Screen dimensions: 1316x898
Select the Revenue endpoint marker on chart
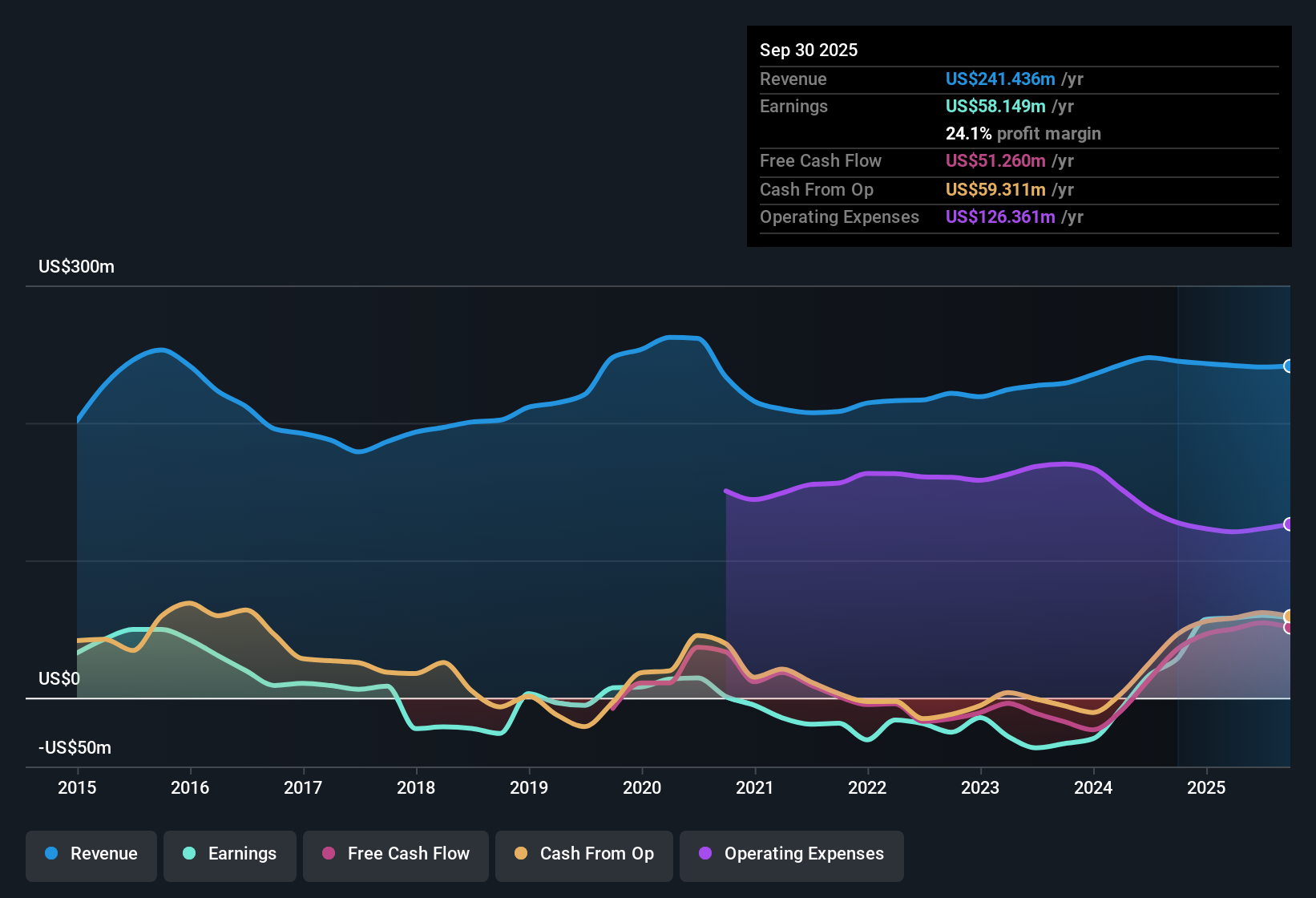tap(1289, 366)
